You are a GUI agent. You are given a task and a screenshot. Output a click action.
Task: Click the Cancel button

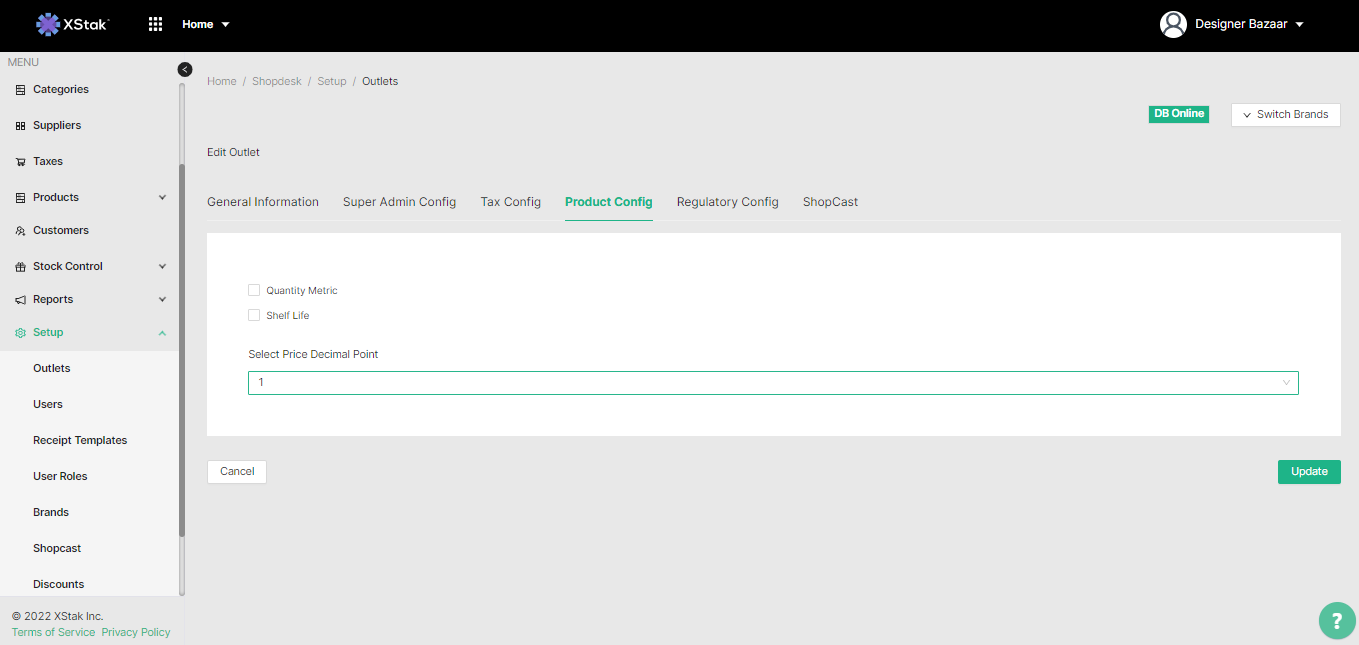point(237,471)
